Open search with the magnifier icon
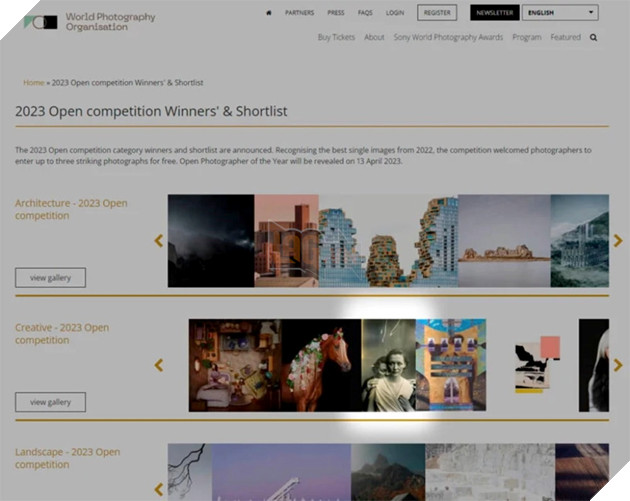The height and width of the screenshot is (501, 630). click(594, 38)
